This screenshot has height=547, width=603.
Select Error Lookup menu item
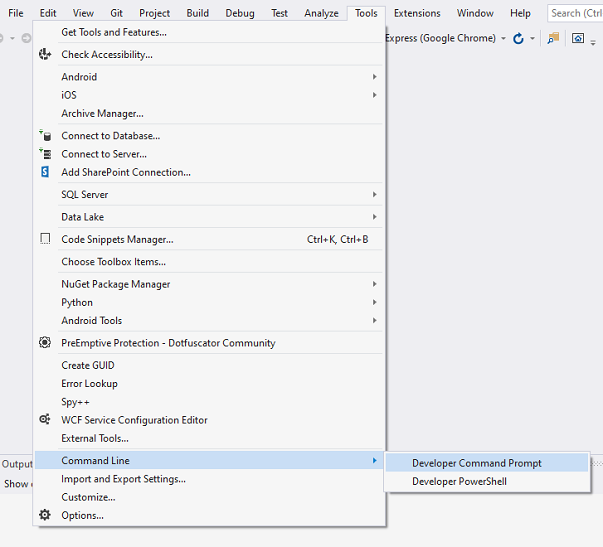coord(210,384)
